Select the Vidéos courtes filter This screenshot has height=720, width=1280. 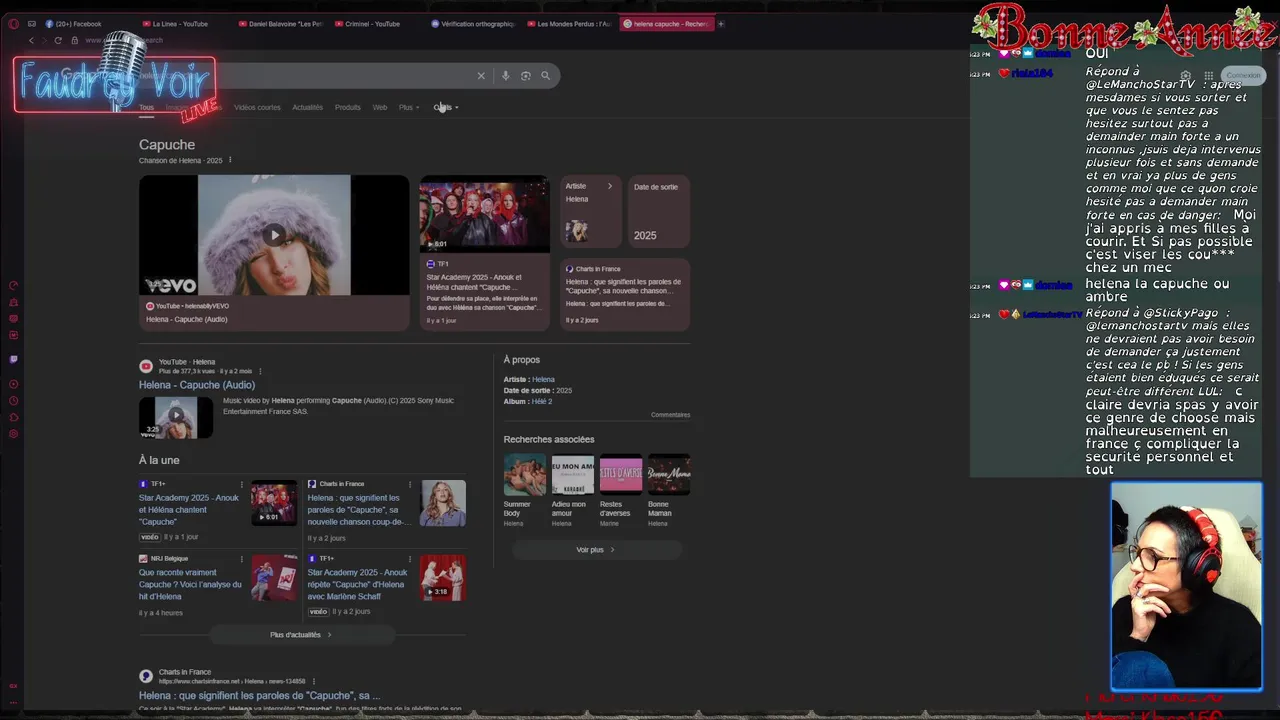[x=257, y=107]
